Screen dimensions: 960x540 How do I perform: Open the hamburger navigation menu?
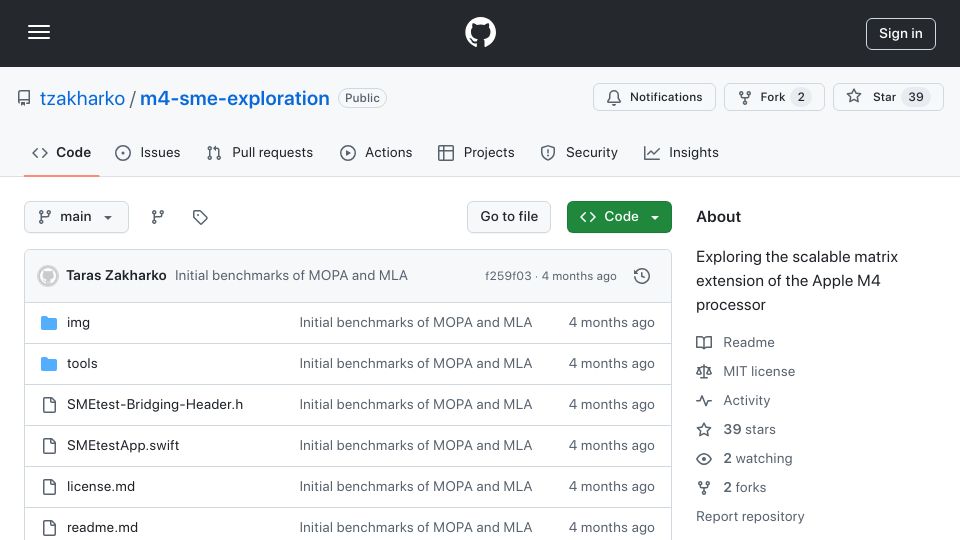click(39, 32)
